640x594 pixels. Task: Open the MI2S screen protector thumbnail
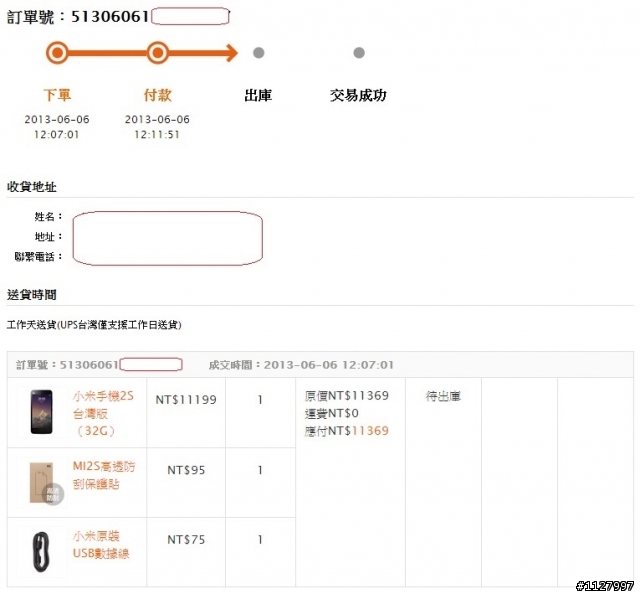(x=42, y=482)
